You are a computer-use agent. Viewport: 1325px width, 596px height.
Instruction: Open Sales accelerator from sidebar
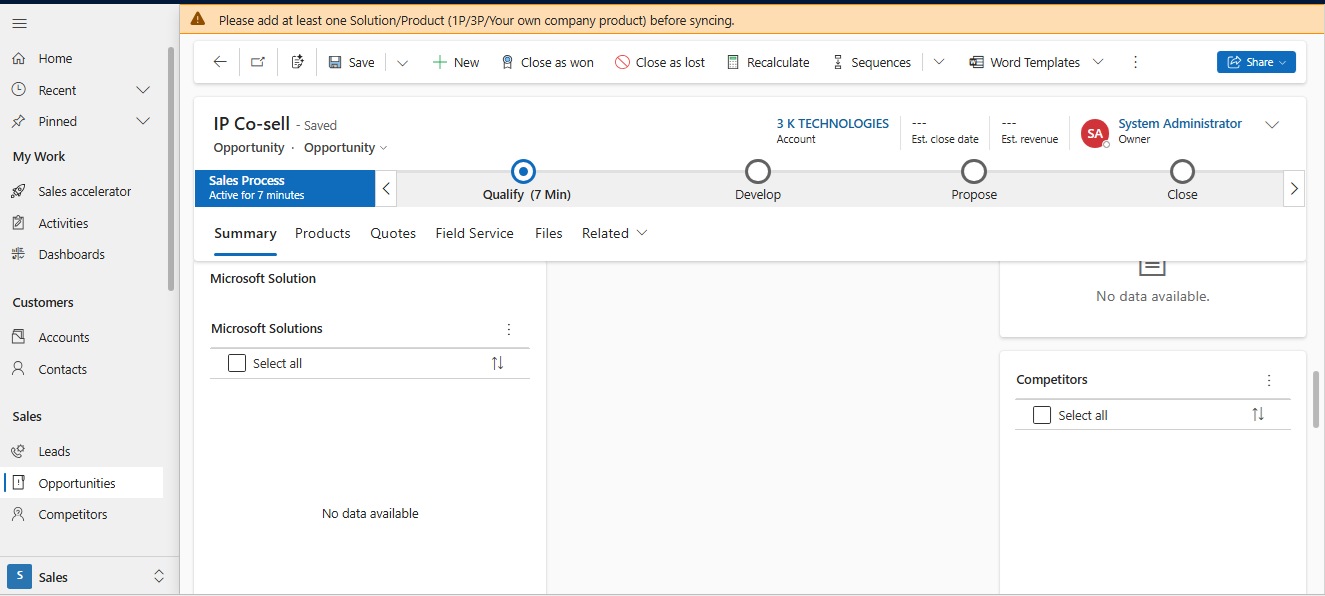tap(84, 191)
